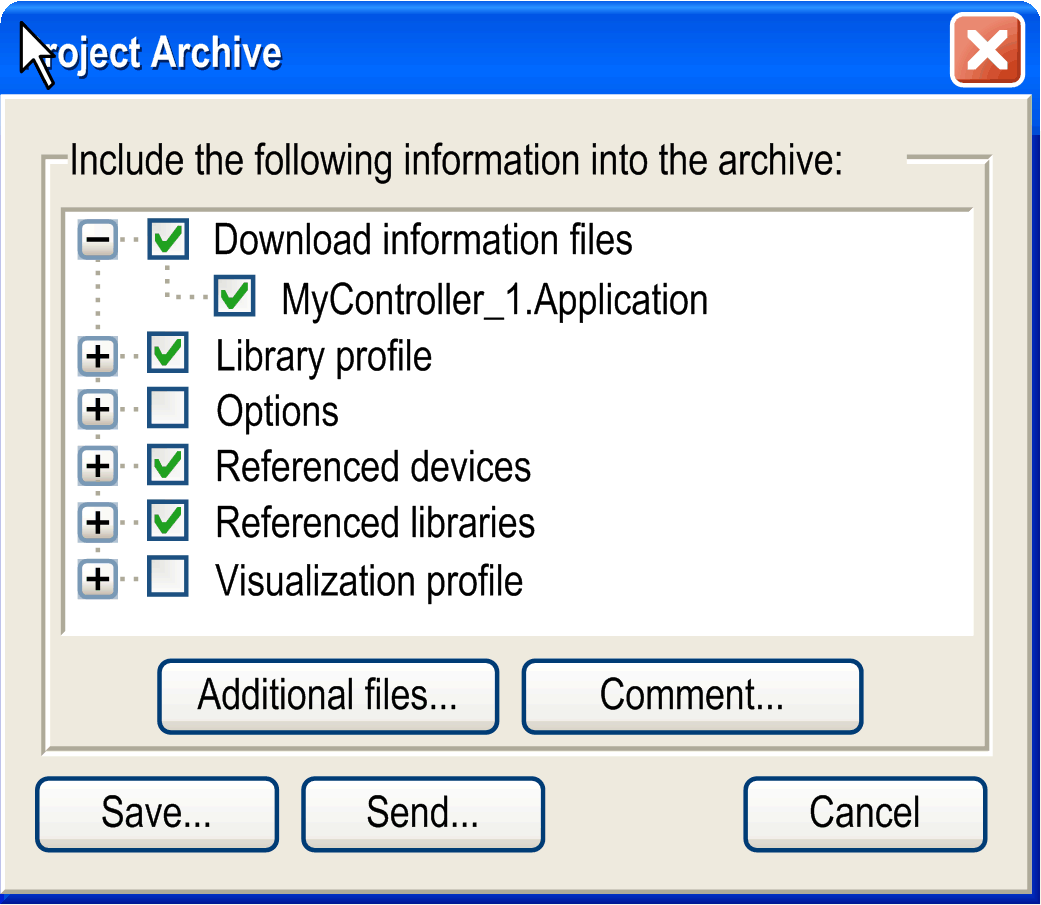The width and height of the screenshot is (1041, 905).
Task: Send the project archive
Action: click(x=423, y=814)
